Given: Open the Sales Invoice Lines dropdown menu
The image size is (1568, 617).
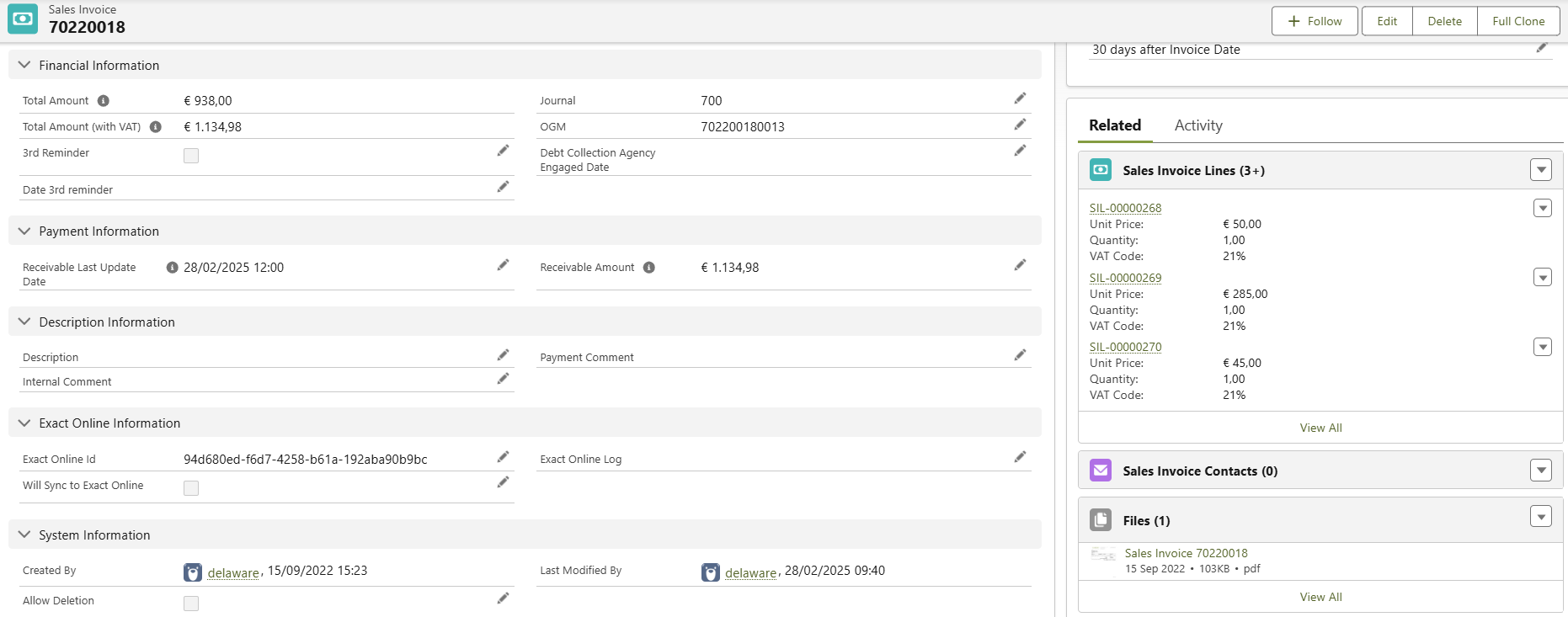Looking at the screenshot, I should [x=1540, y=170].
